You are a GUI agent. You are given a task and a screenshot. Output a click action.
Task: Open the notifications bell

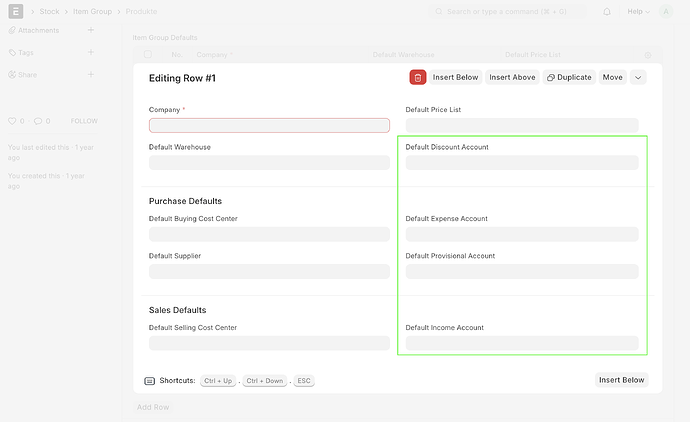[607, 11]
